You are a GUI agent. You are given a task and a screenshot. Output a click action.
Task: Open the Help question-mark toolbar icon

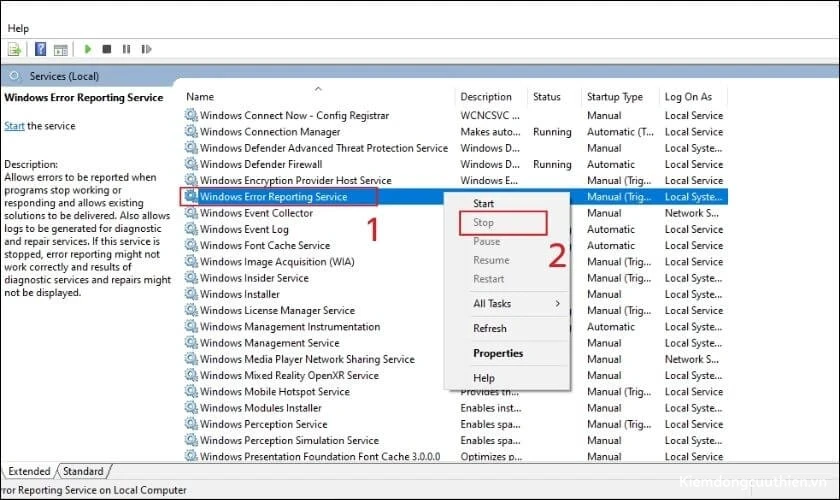[40, 49]
